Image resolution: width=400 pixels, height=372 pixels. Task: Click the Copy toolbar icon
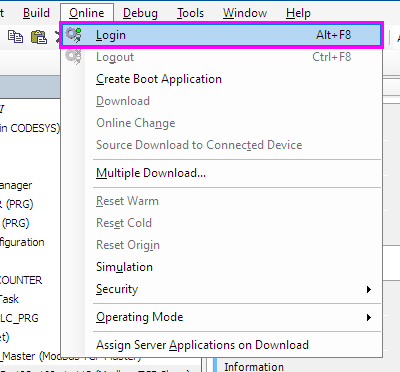15,37
